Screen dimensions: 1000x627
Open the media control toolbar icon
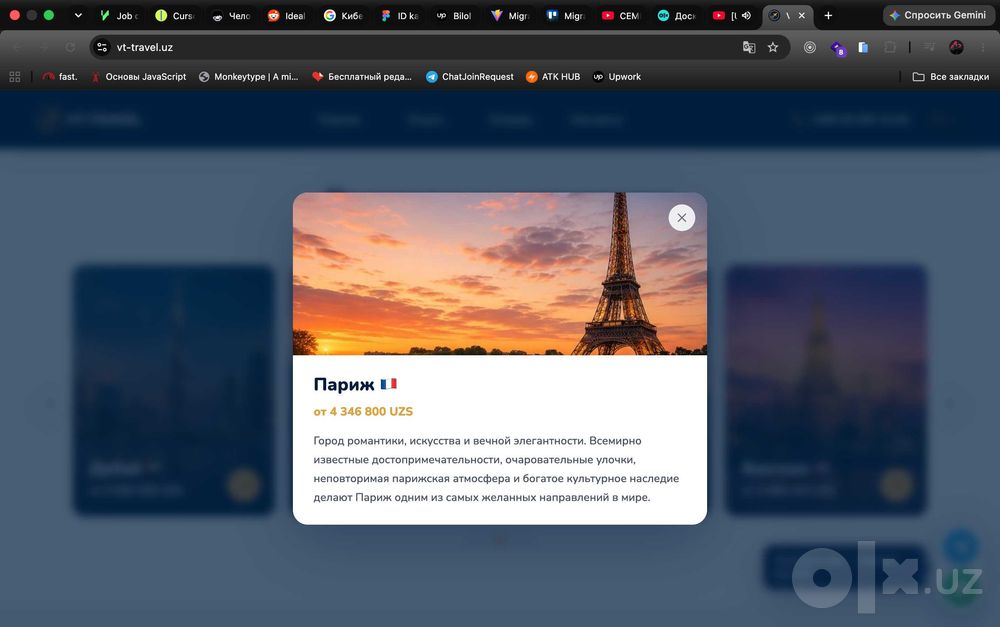[929, 47]
